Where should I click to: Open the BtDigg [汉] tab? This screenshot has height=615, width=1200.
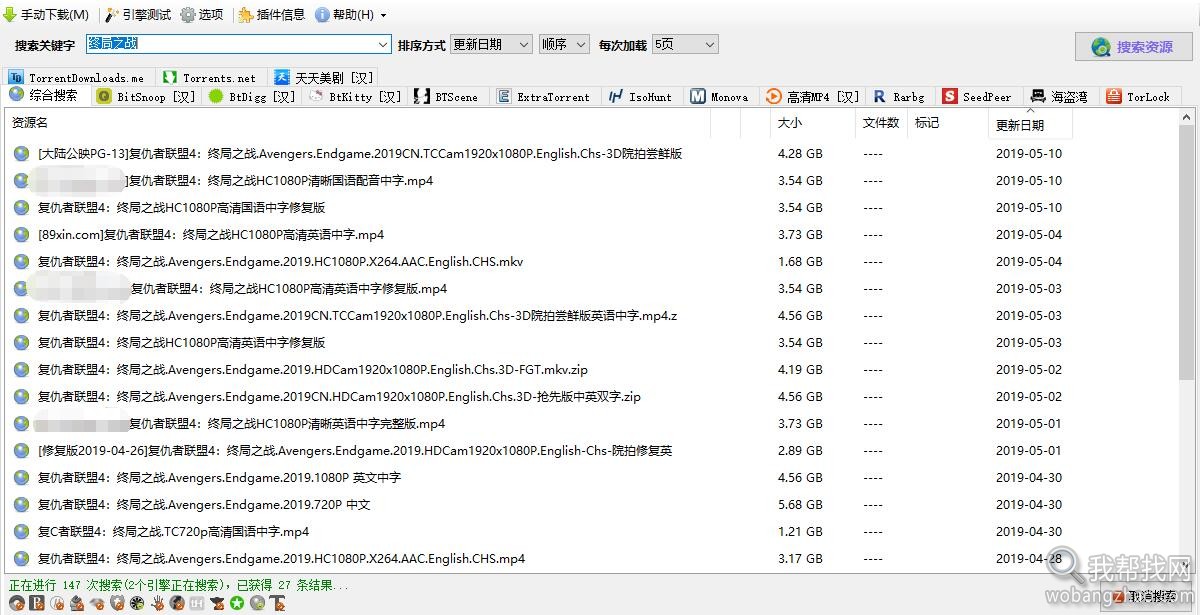point(252,97)
